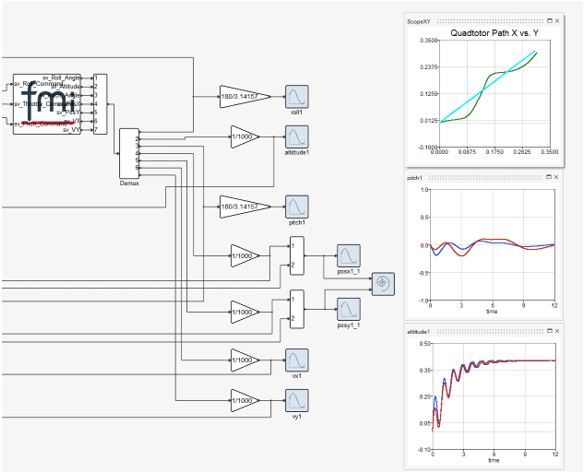Click the posx1_1 scope block
The width and height of the screenshot is (584, 473).
(x=349, y=256)
